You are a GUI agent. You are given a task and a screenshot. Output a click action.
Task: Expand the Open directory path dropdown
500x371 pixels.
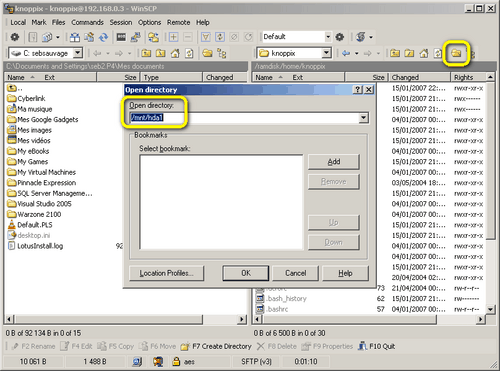pyautogui.click(x=363, y=118)
